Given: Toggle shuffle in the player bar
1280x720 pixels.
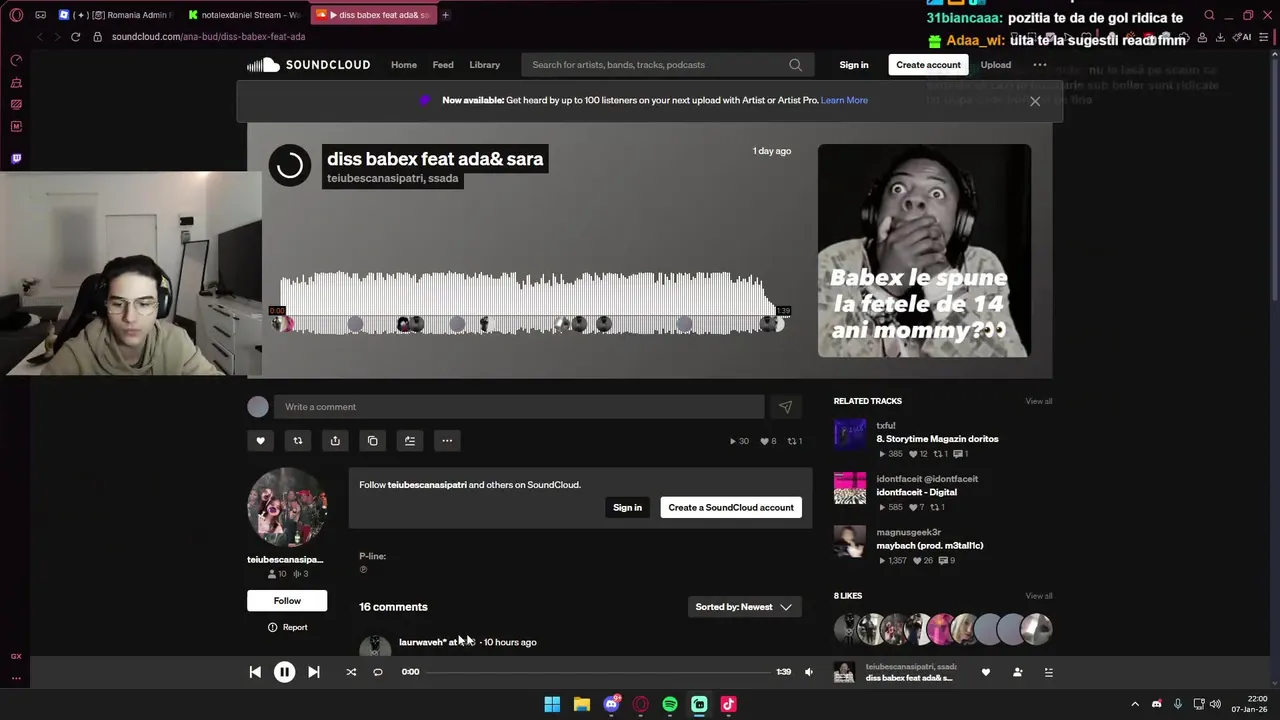Looking at the screenshot, I should point(351,672).
